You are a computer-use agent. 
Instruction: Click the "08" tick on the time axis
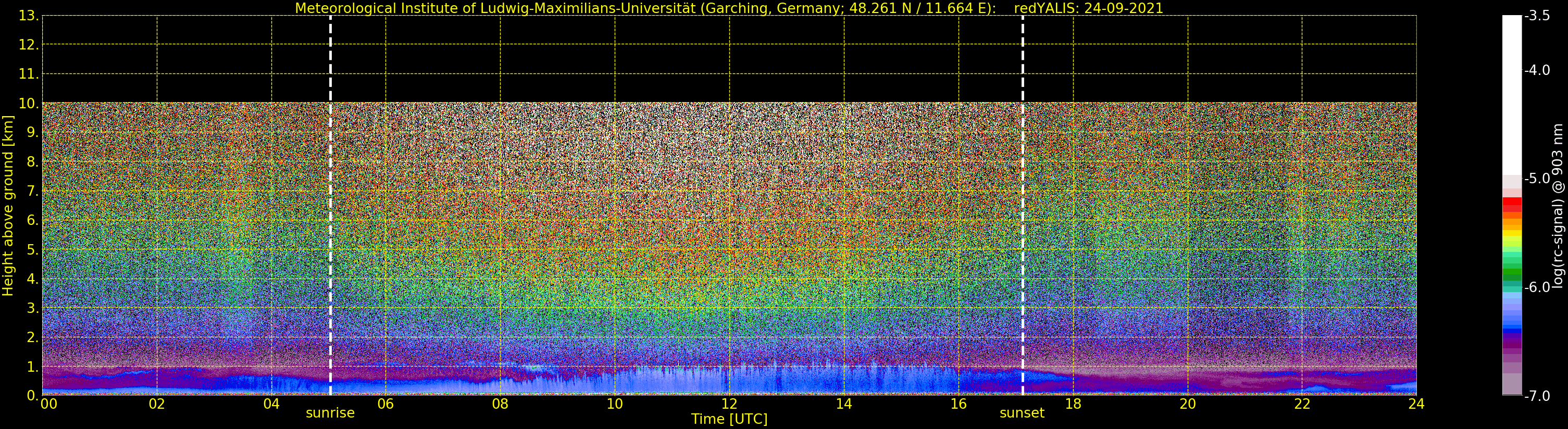click(x=500, y=404)
